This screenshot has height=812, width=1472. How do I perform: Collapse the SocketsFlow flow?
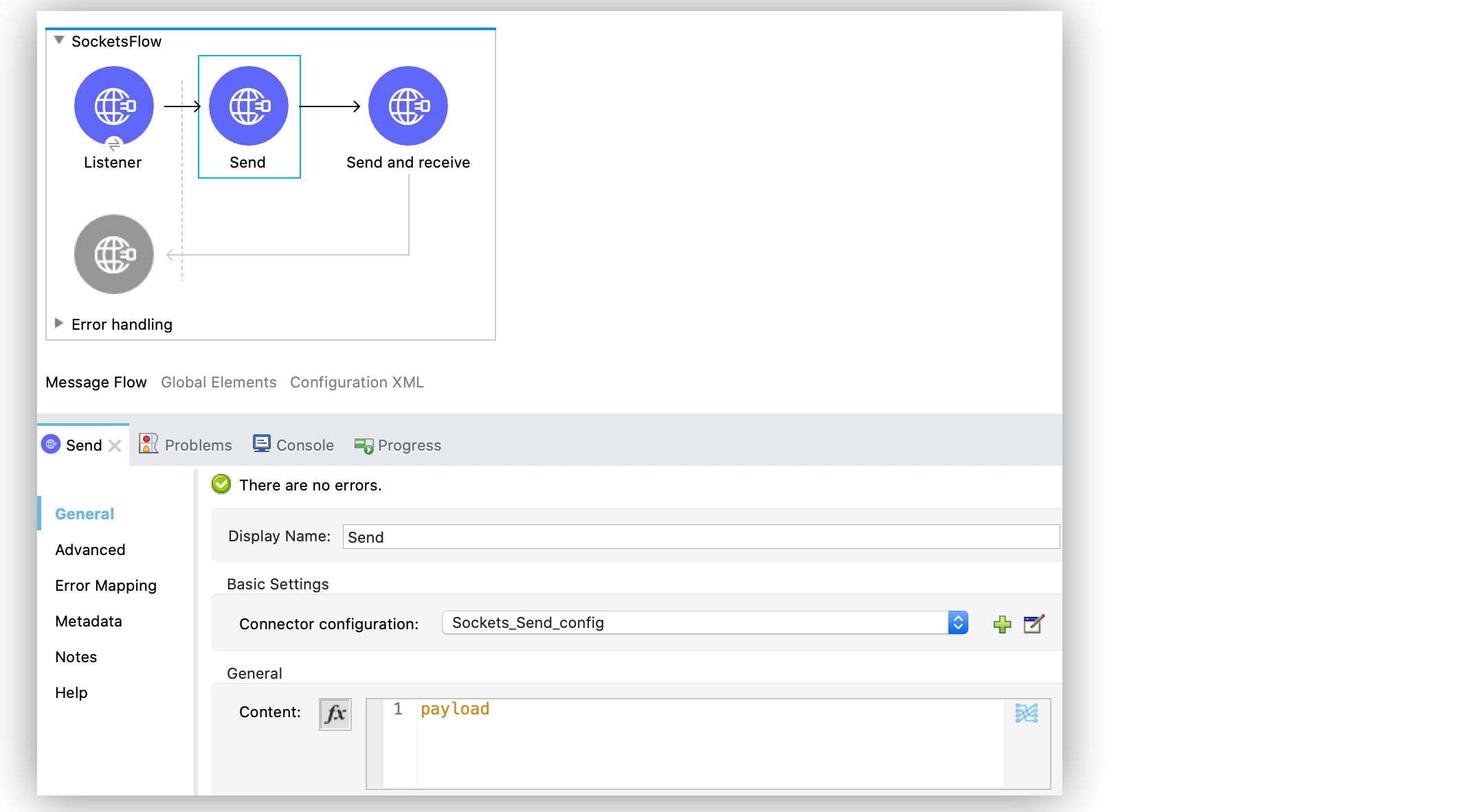(x=59, y=41)
